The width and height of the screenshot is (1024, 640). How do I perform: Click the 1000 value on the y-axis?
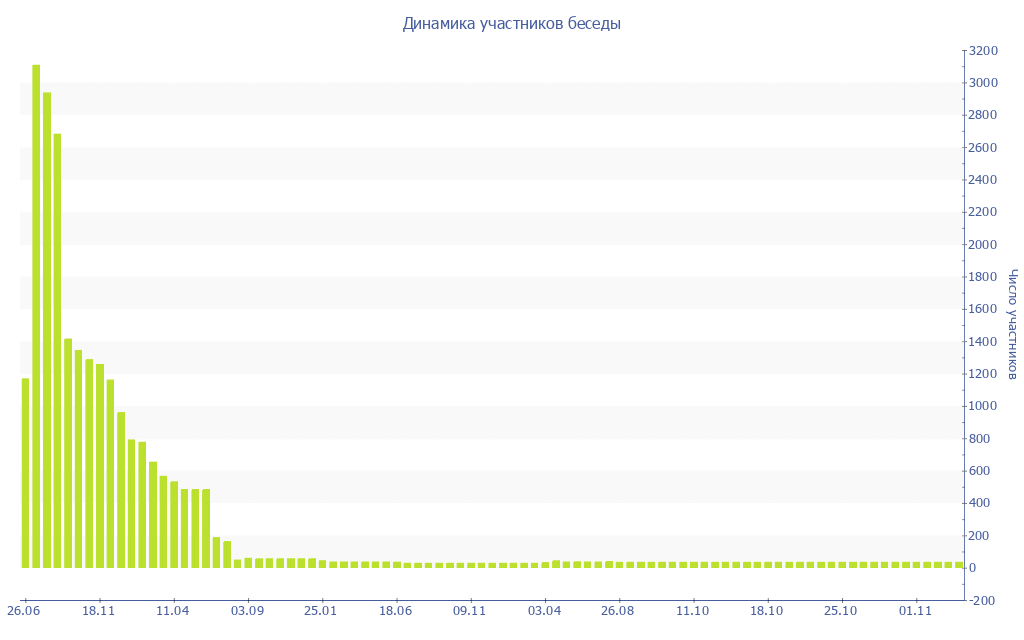tap(983, 406)
